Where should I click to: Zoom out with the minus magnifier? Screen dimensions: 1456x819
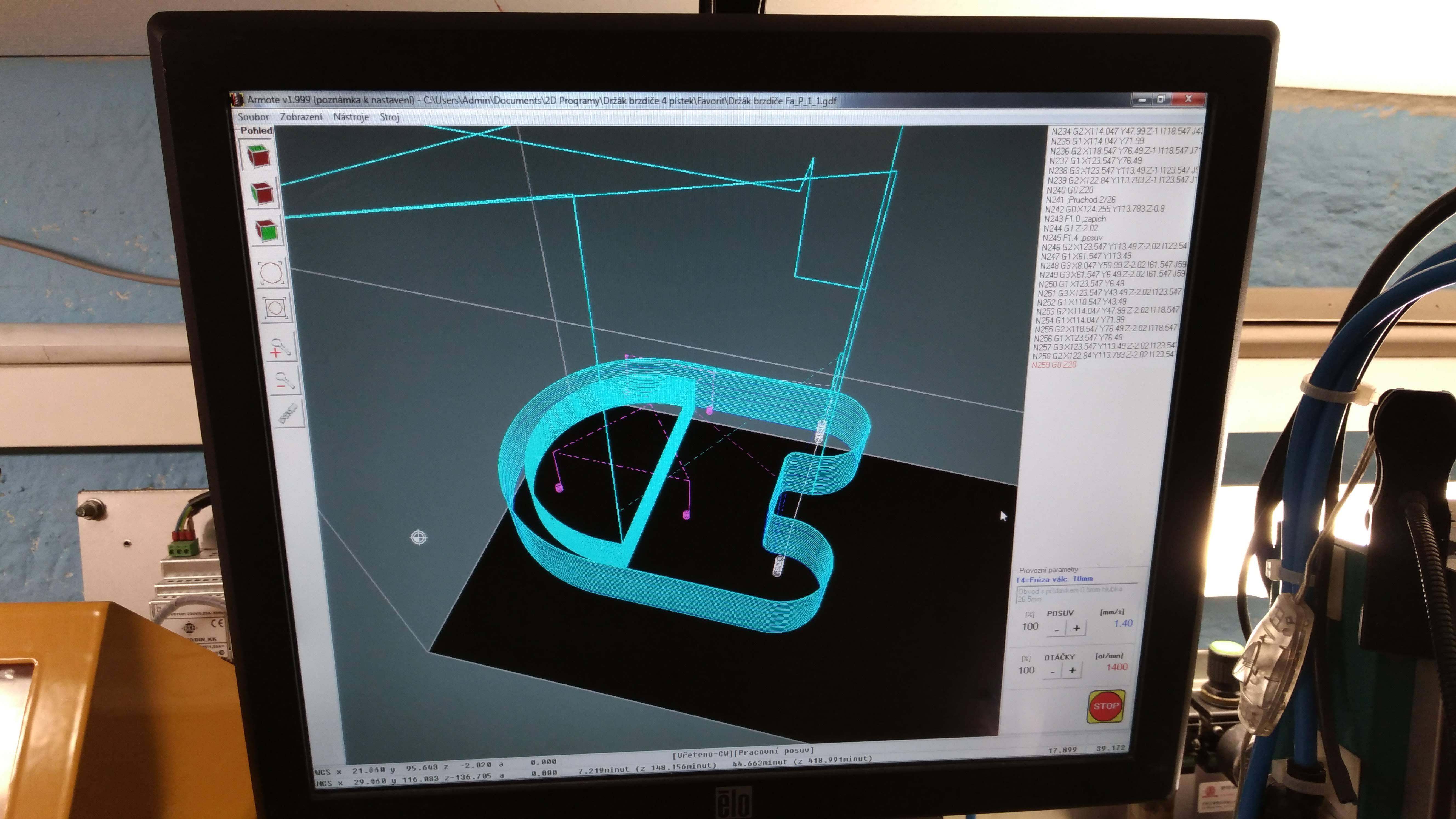285,380
